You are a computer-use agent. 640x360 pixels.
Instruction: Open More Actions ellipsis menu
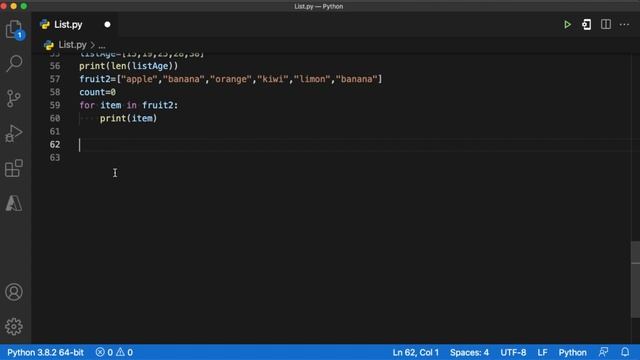[x=624, y=24]
